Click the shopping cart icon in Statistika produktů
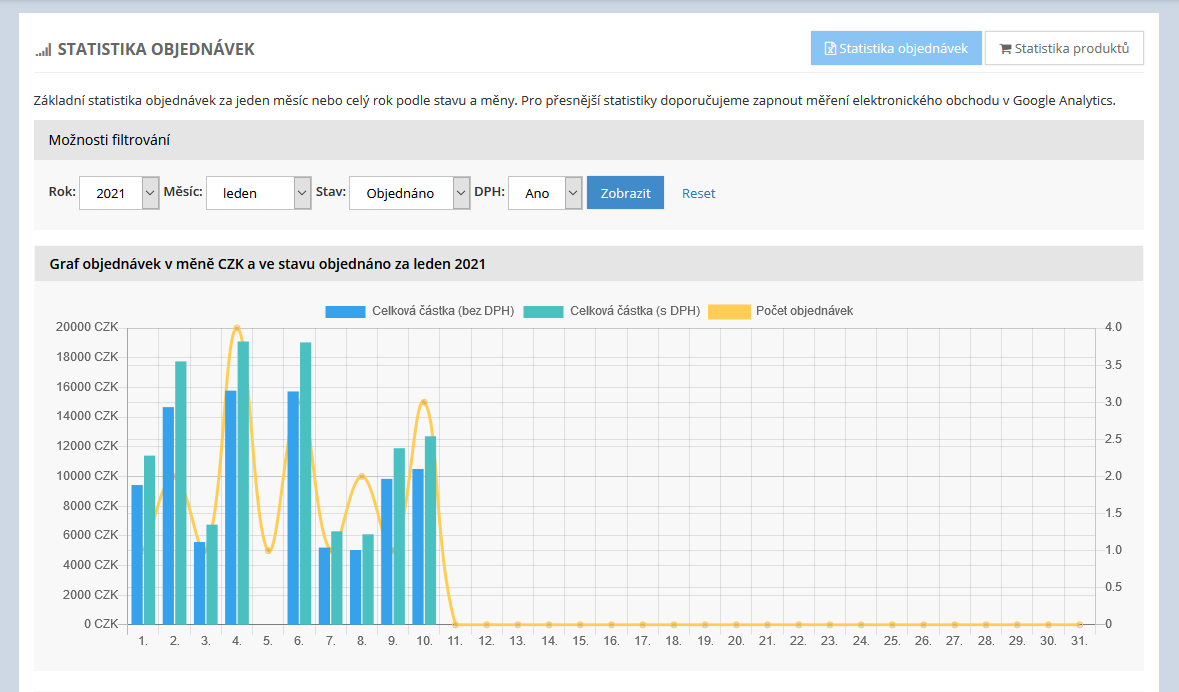The width and height of the screenshot is (1179, 692). pos(1005,48)
